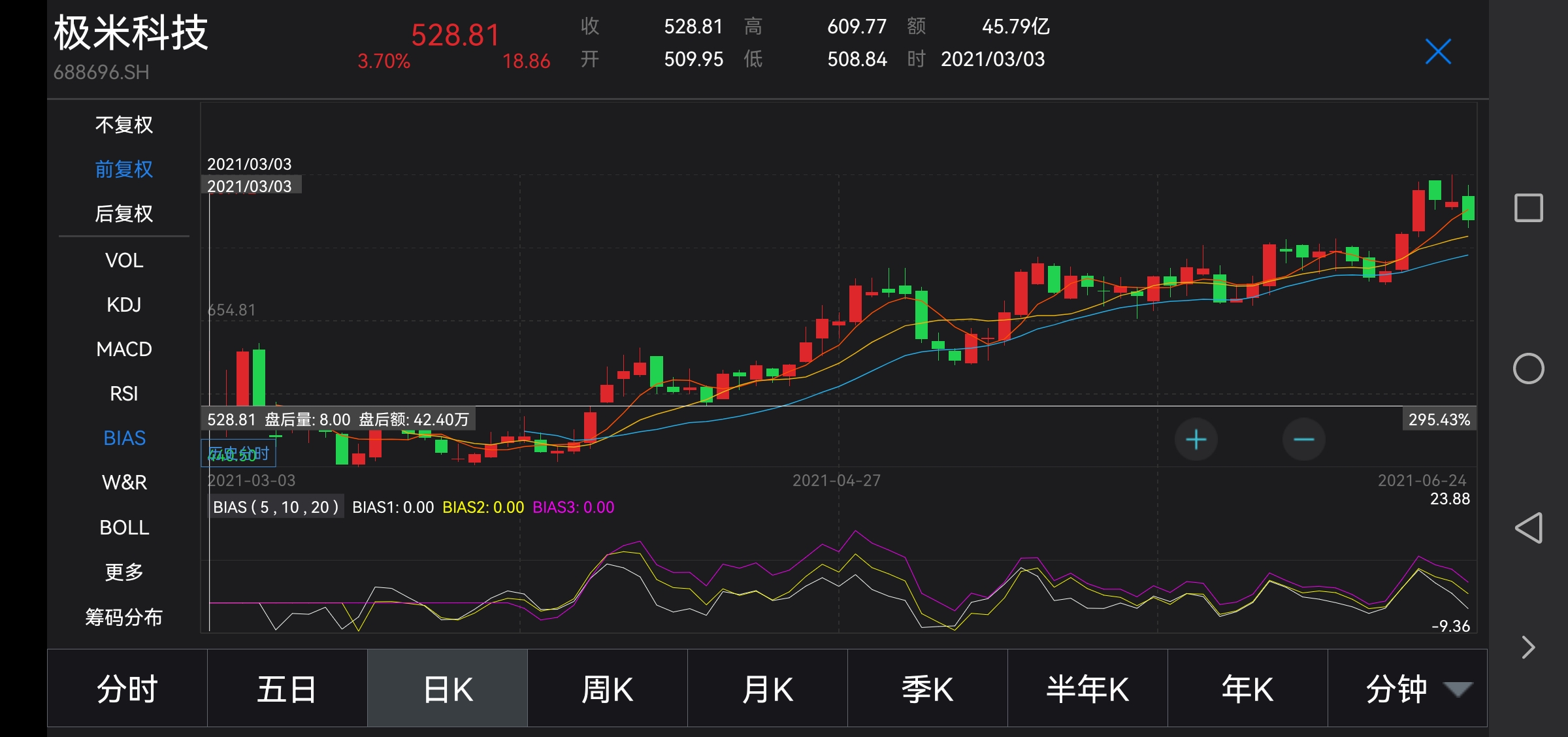Switch indicator to BIAS
Screen dimensions: 1568x737
[x=124, y=438]
